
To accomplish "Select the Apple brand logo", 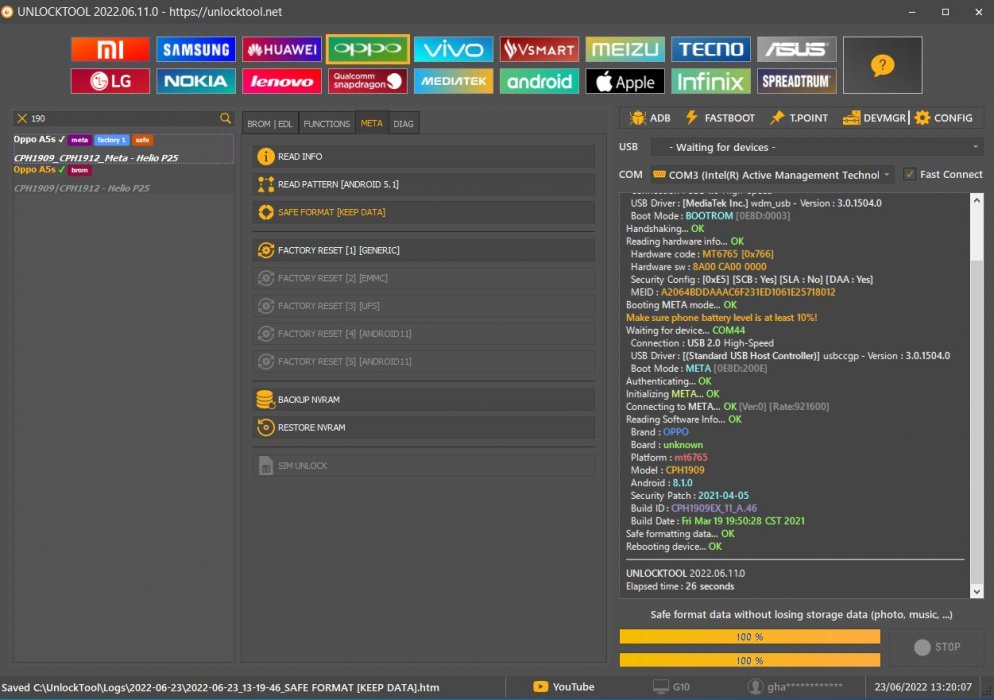I will click(x=624, y=81).
